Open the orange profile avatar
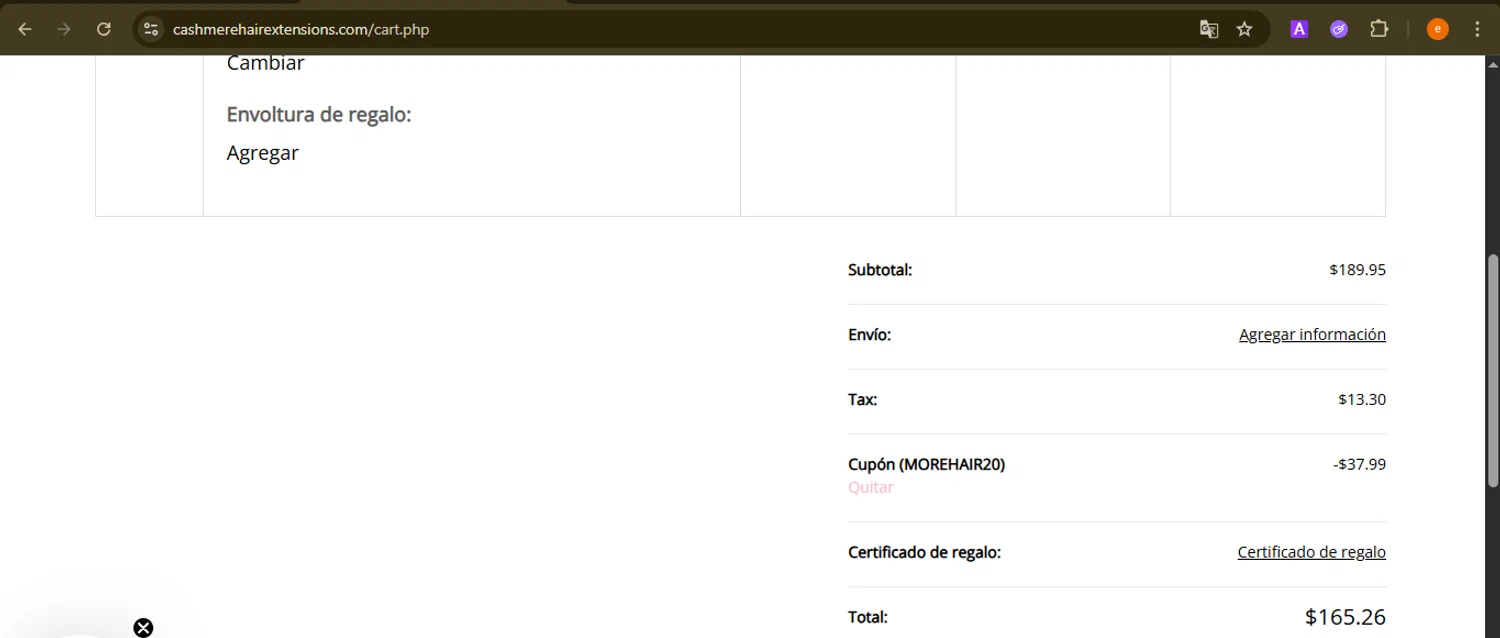Screen dimensions: 1500x638 pyautogui.click(x=1437, y=29)
